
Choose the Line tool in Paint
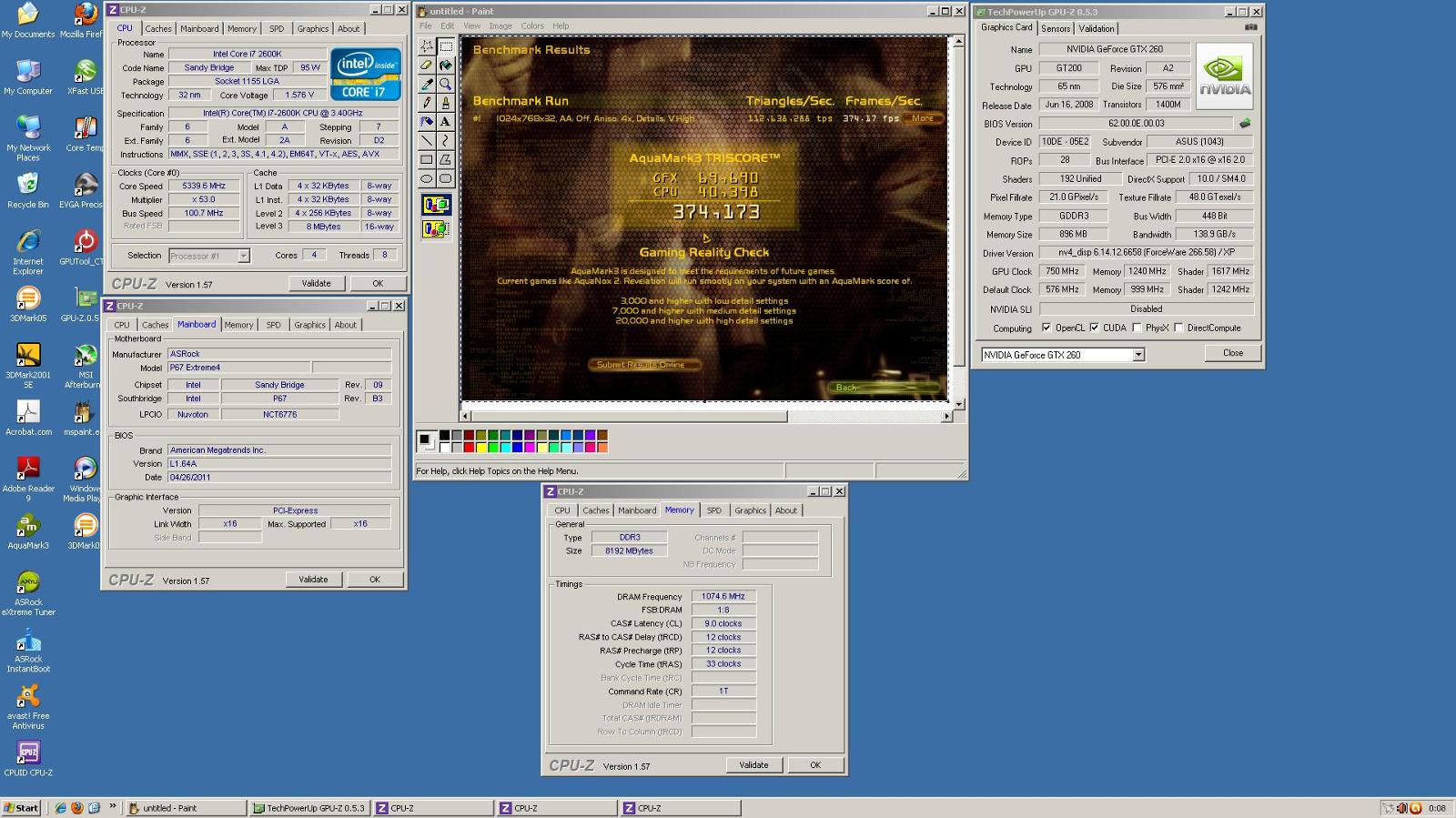(x=426, y=141)
